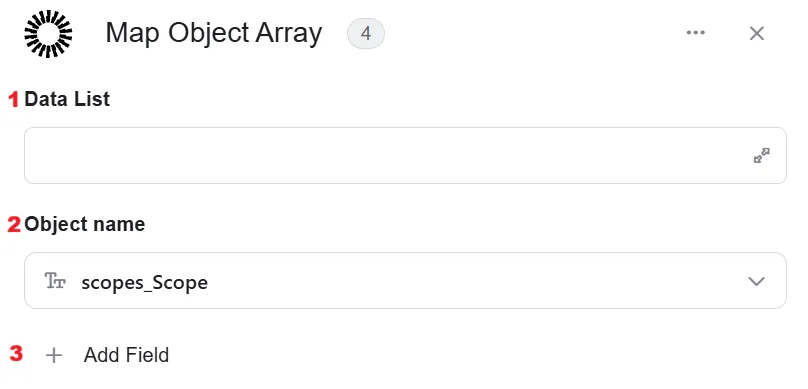
Task: Expand the Data List field editor
Action: (761, 156)
